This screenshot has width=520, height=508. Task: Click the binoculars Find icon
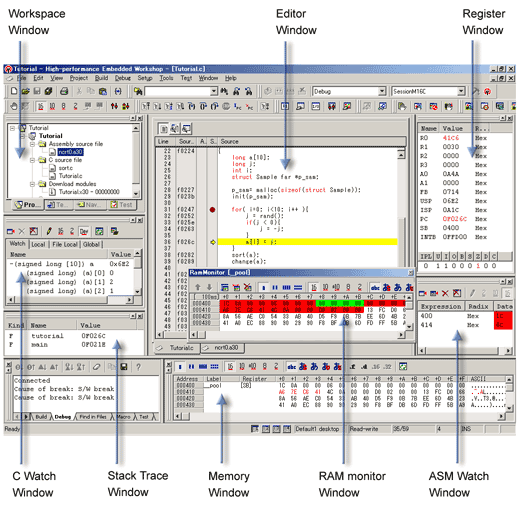click(225, 91)
